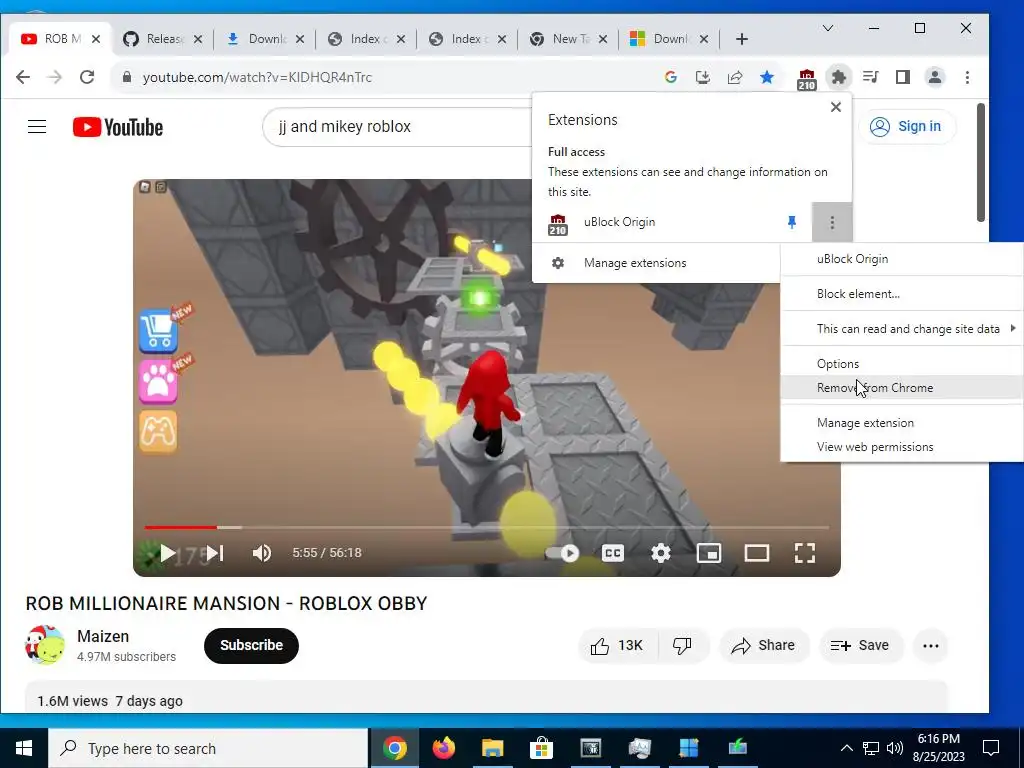This screenshot has width=1024, height=768.
Task: Click the taskbar search box
Action: 208,748
